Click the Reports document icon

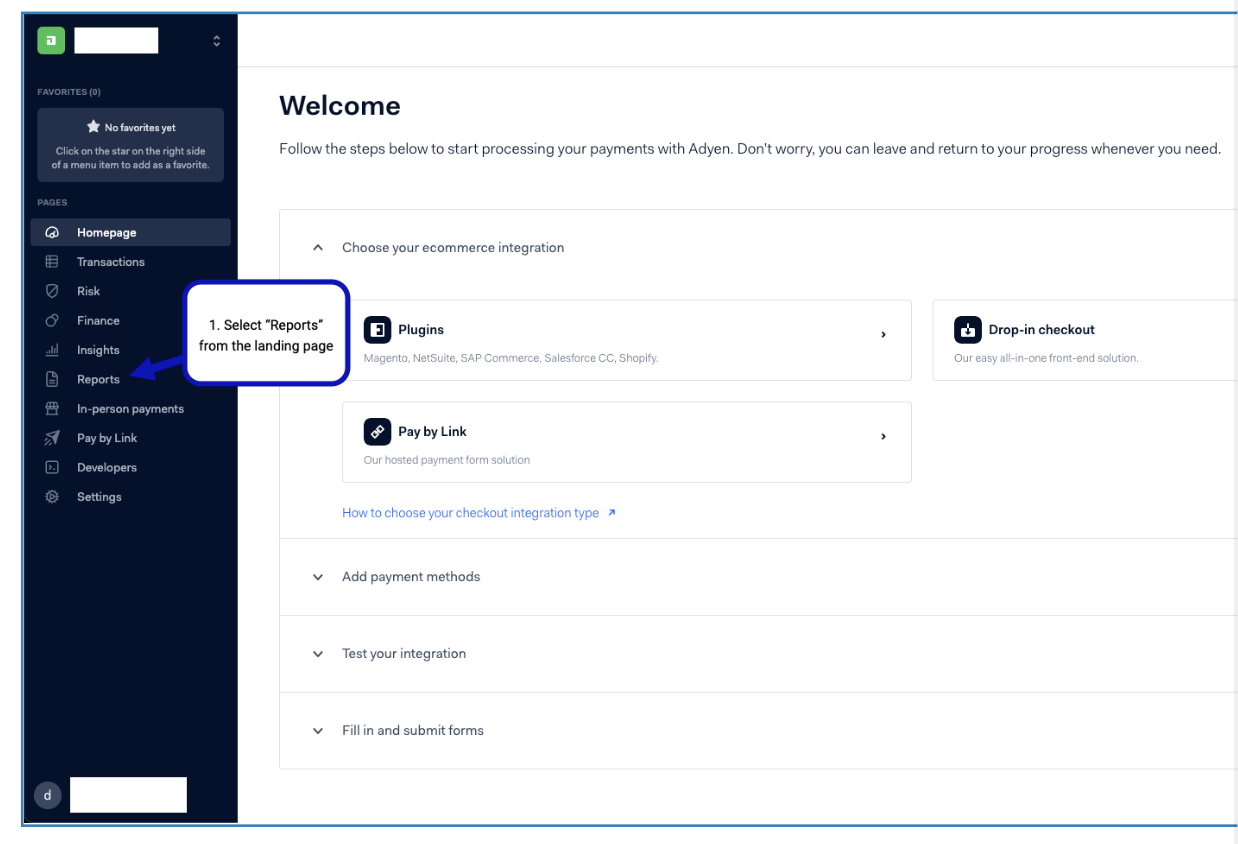(52, 379)
